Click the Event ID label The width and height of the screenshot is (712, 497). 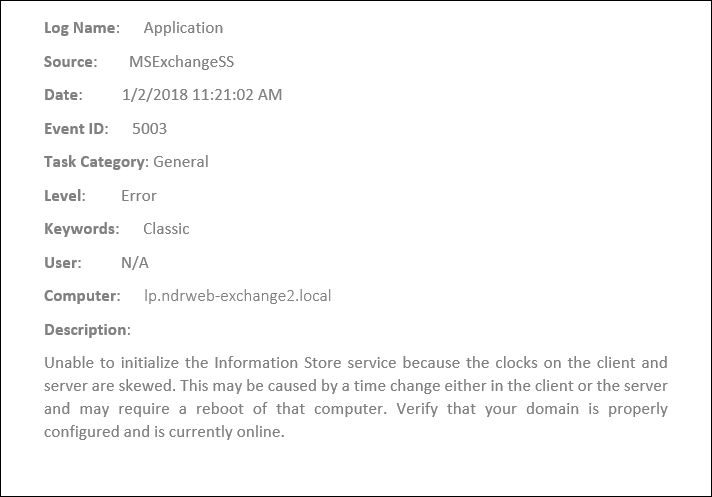[x=76, y=129]
